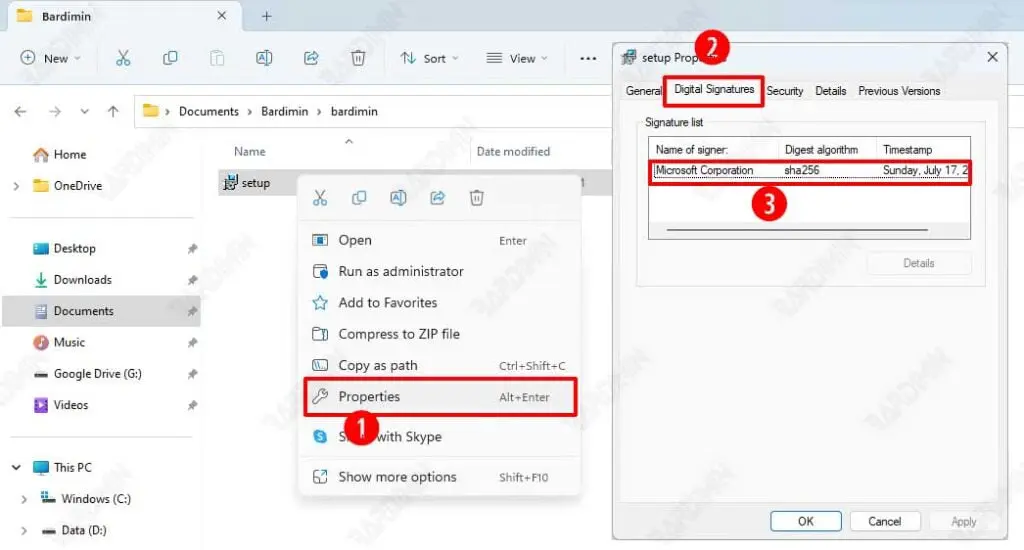Select the setup file icon
Screen dimensions: 1024x550
click(x=230, y=183)
